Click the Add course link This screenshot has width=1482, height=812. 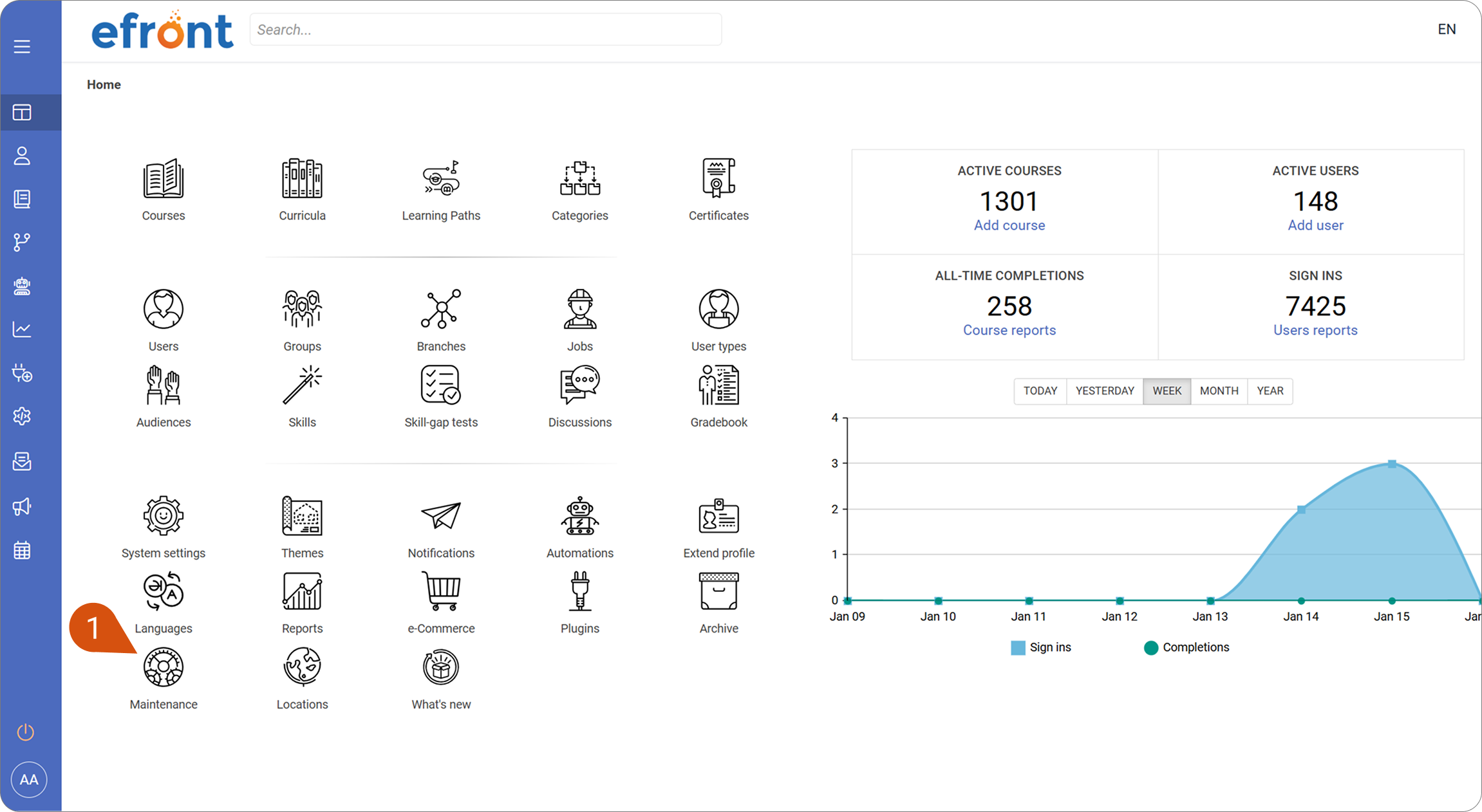[x=1009, y=225]
